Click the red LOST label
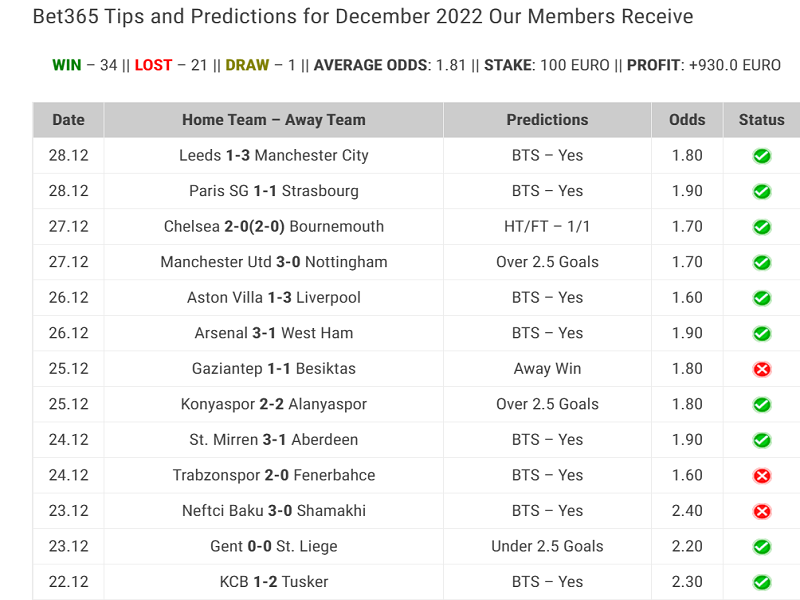800x600 pixels. [x=153, y=65]
